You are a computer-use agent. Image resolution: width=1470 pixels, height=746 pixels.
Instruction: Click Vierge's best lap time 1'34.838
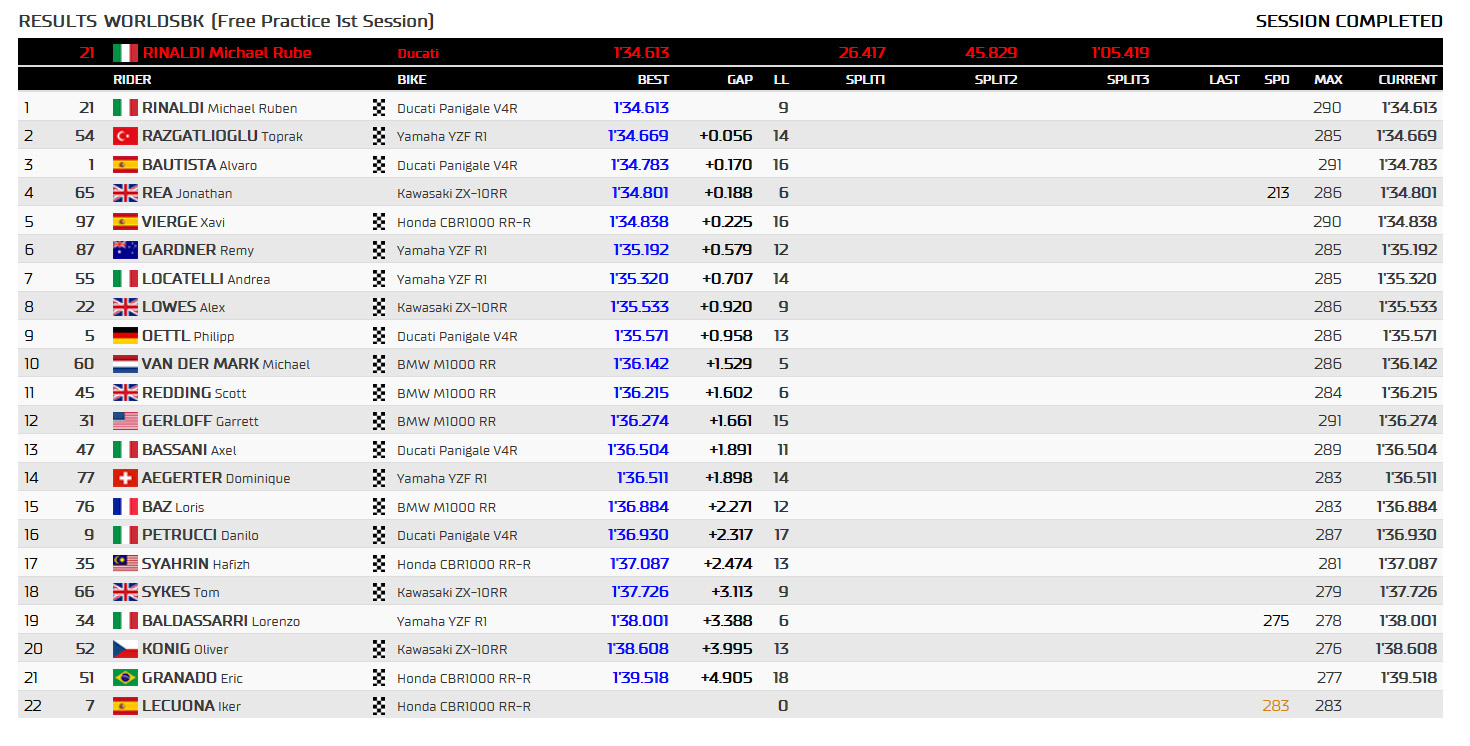click(641, 222)
